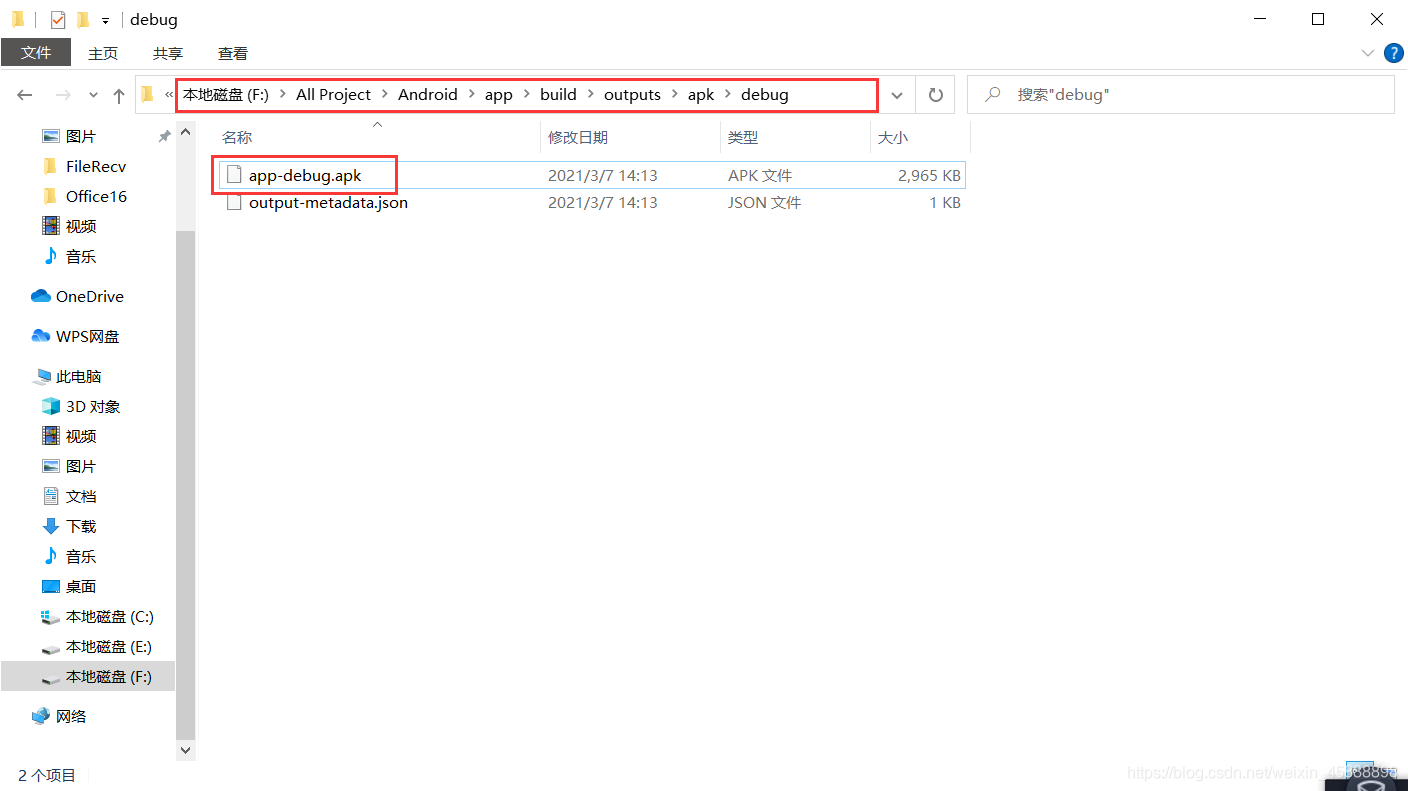Open 3D 对象 under 此电脑
Viewport: 1408px width, 791px height.
pos(93,406)
